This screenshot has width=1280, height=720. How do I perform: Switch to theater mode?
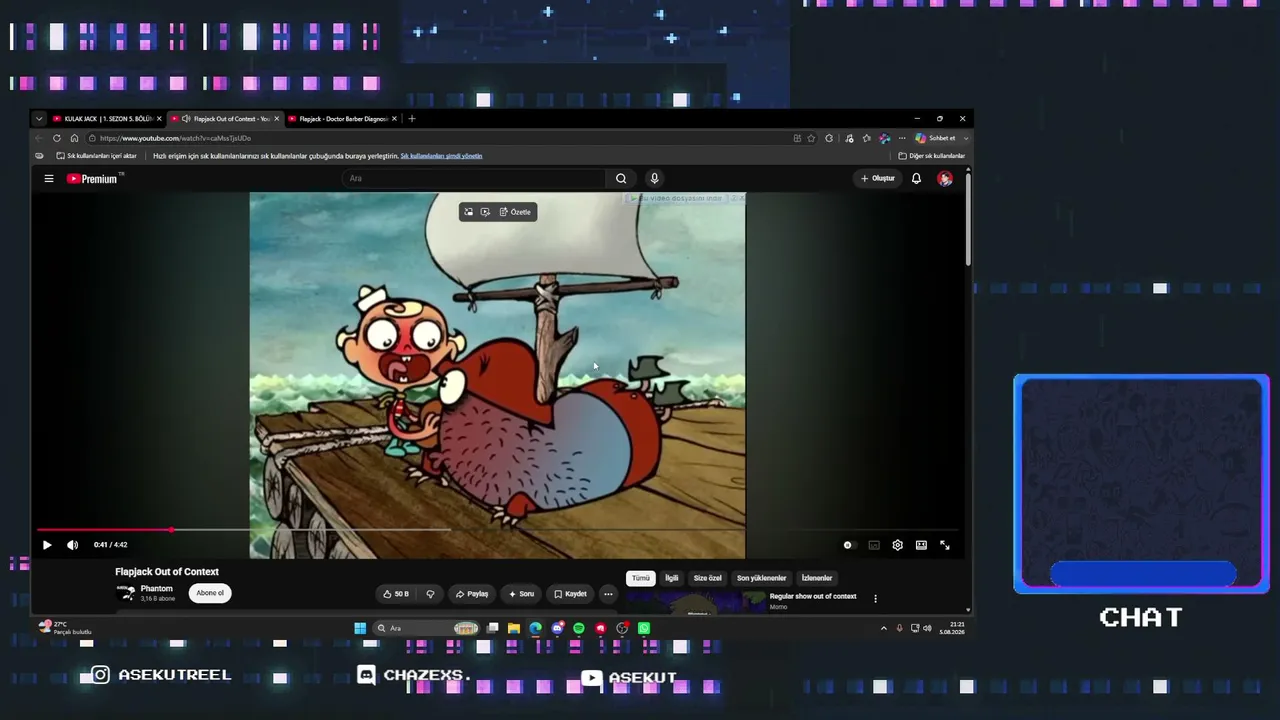coord(921,545)
